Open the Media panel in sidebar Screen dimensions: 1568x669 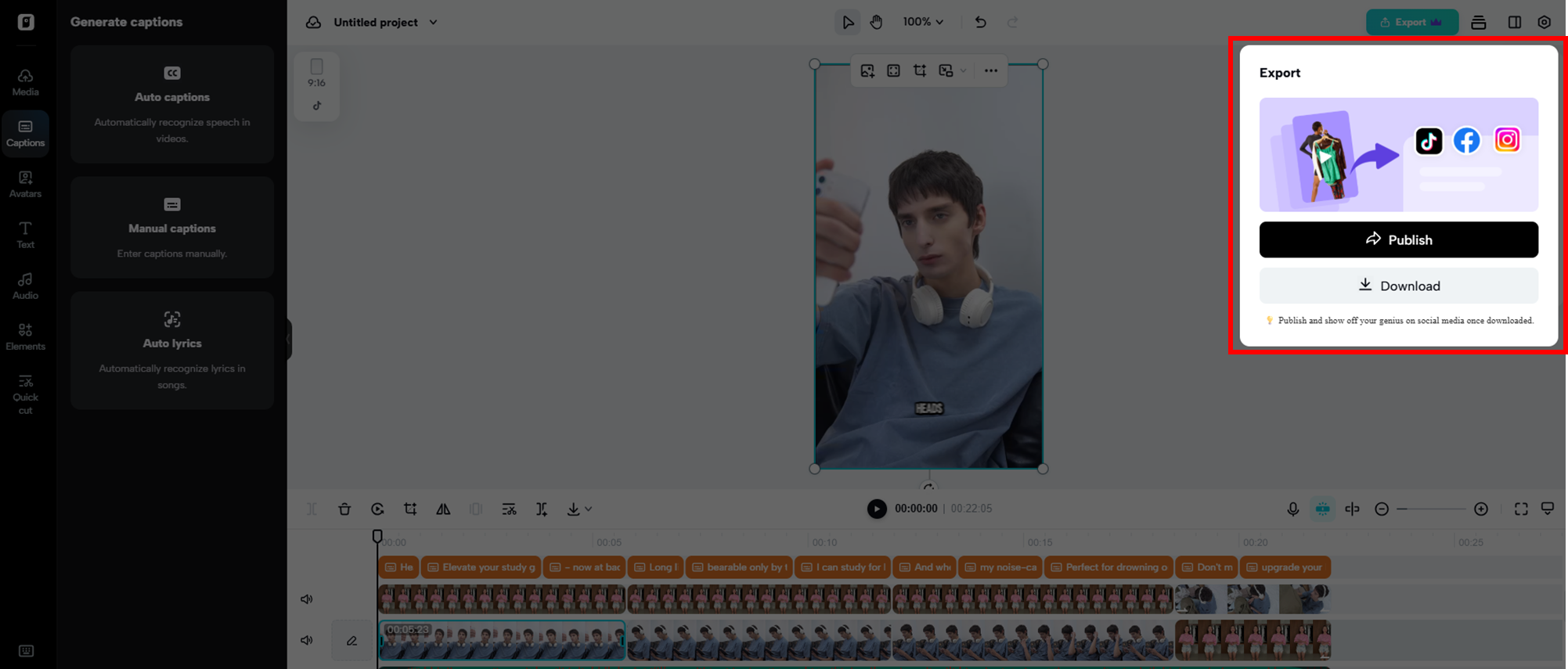(x=25, y=81)
